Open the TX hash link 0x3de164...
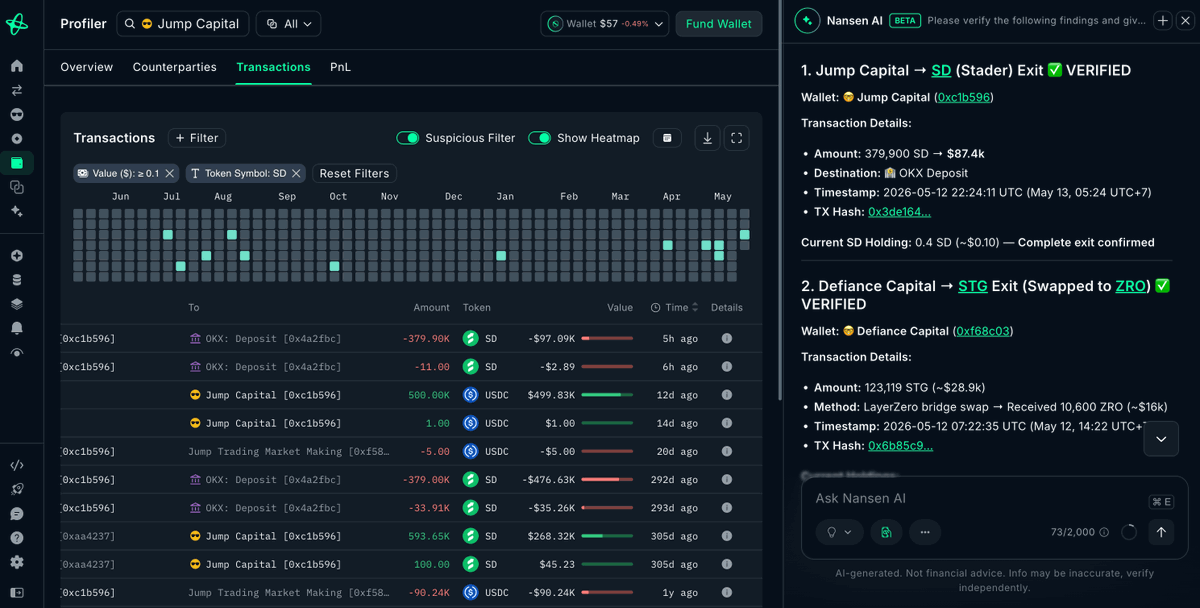Viewport: 1200px width, 608px height. click(x=899, y=211)
